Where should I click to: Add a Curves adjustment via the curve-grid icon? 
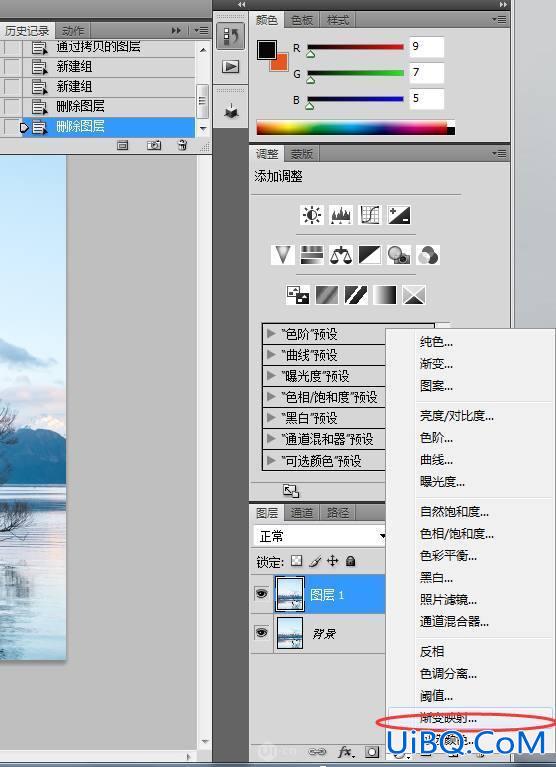(370, 215)
